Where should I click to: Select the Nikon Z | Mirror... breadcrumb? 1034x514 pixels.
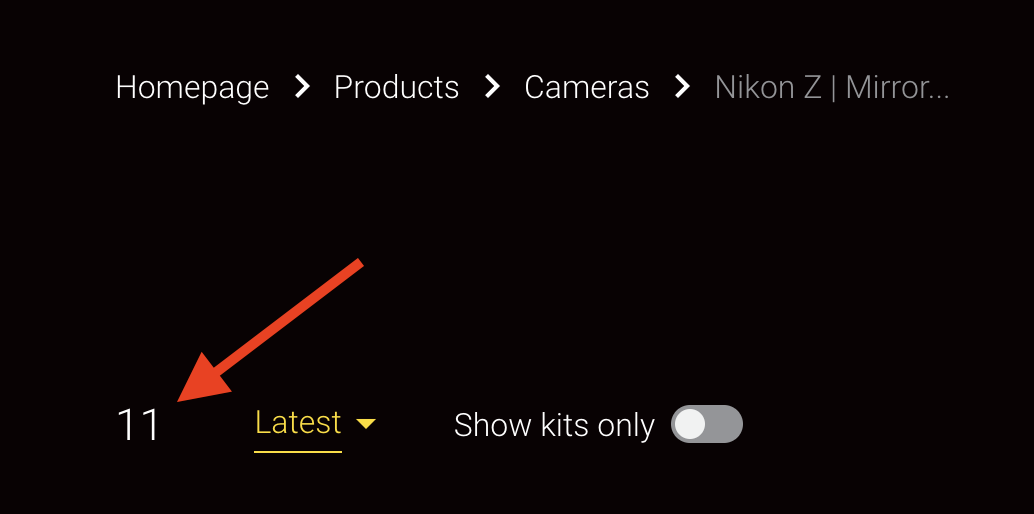tap(831, 88)
